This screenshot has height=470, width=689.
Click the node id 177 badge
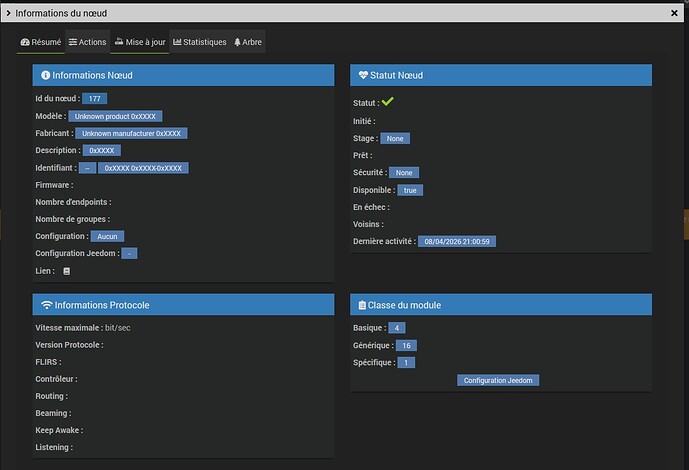95,99
